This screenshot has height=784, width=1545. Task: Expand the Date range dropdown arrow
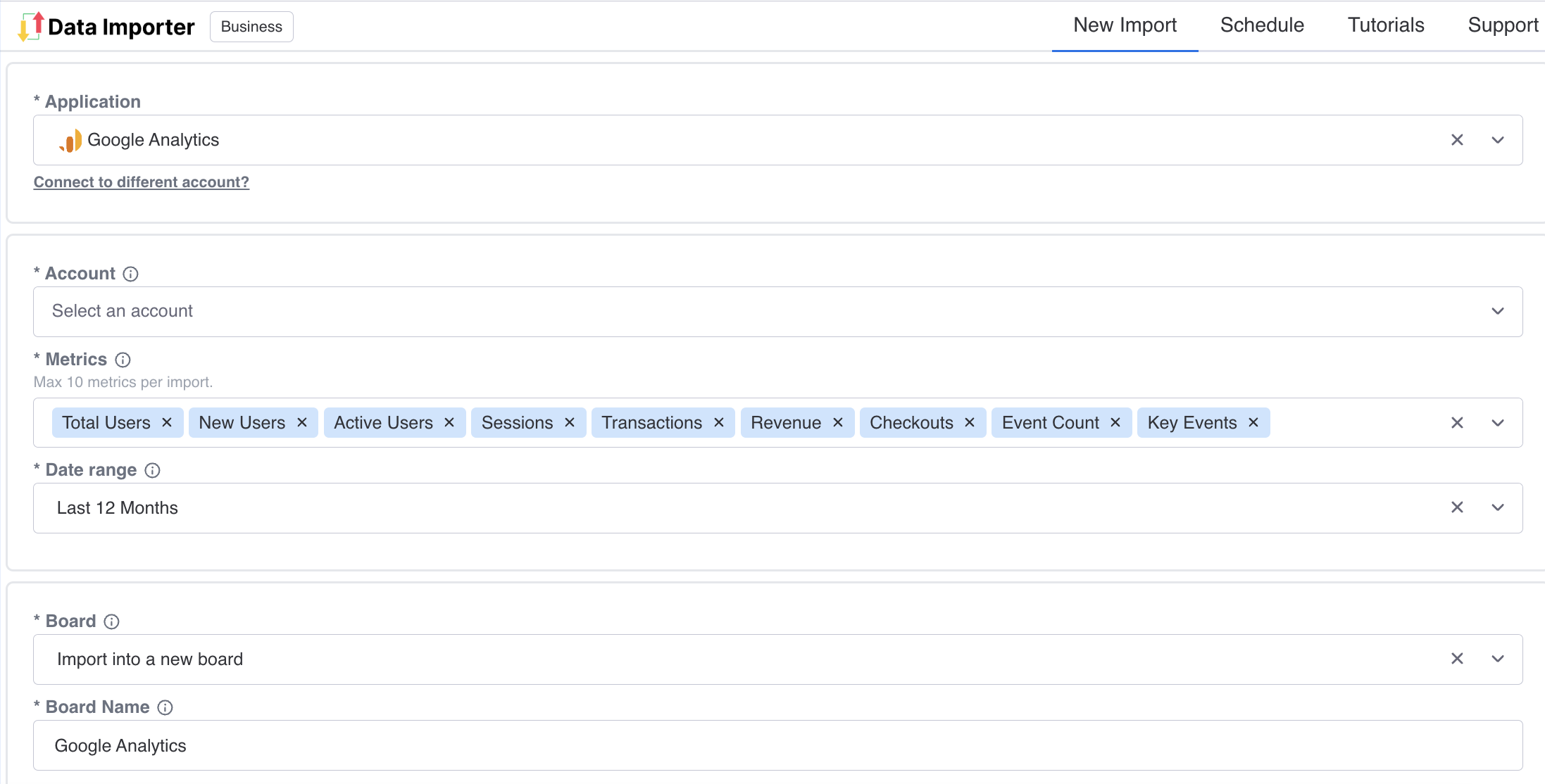click(1498, 507)
